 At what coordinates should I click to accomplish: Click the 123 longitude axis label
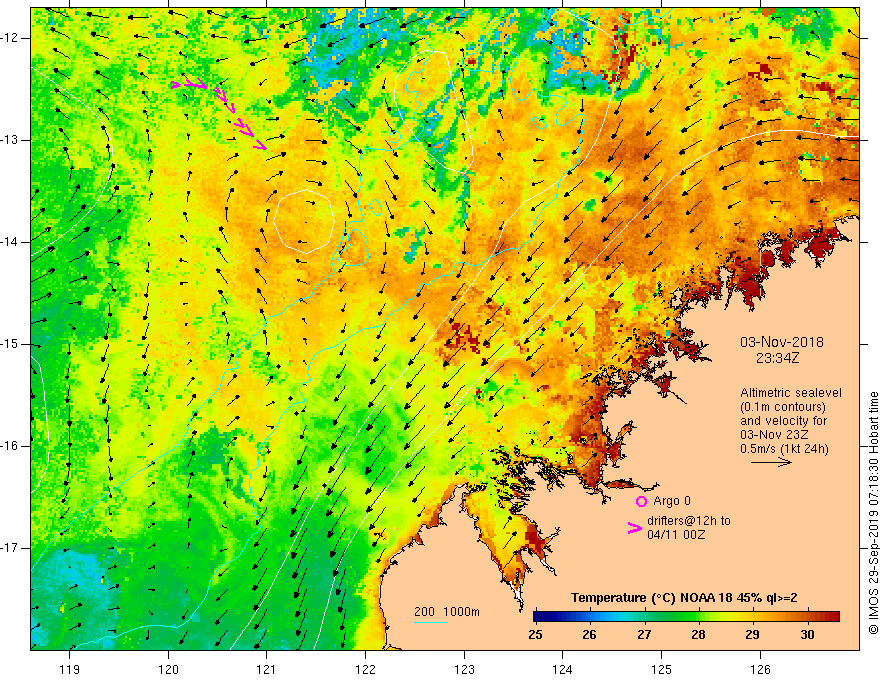[464, 669]
